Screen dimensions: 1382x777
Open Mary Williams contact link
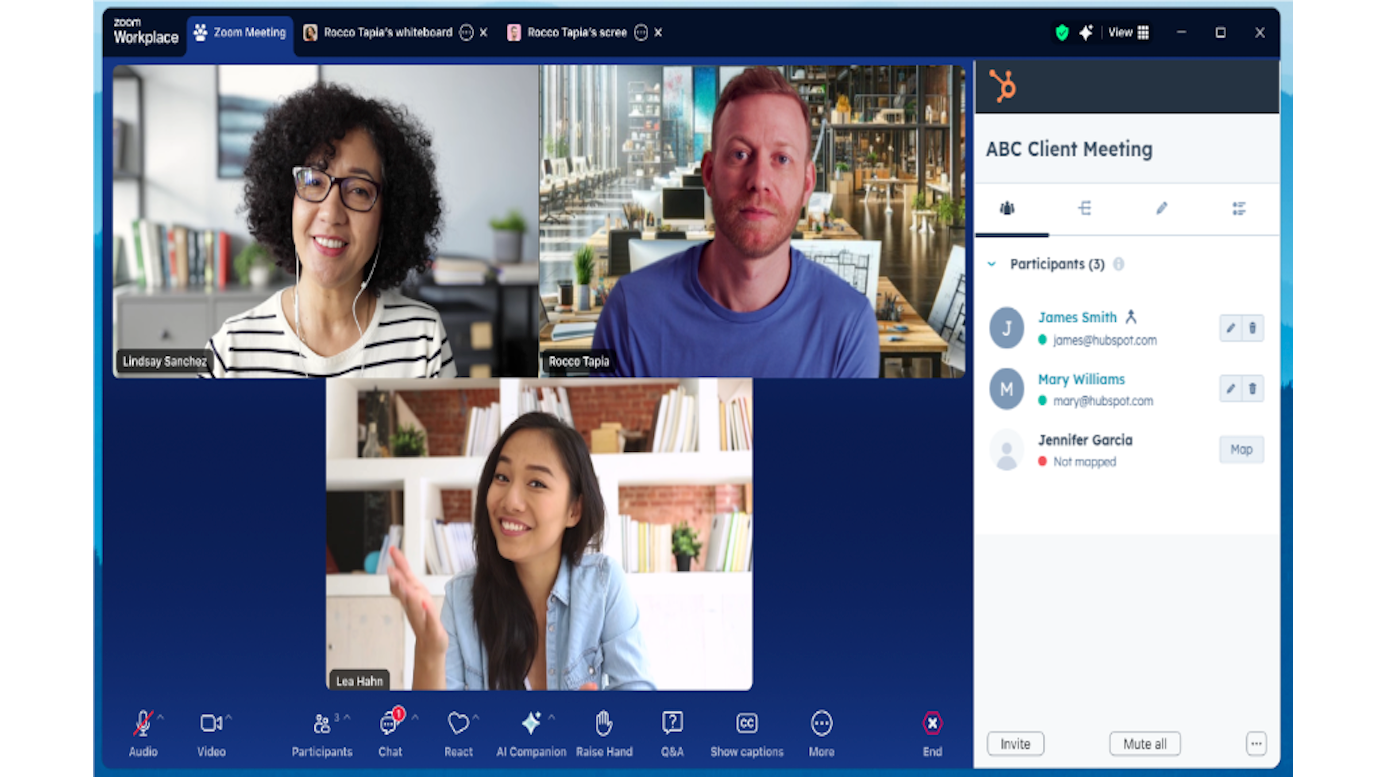pyautogui.click(x=1081, y=379)
